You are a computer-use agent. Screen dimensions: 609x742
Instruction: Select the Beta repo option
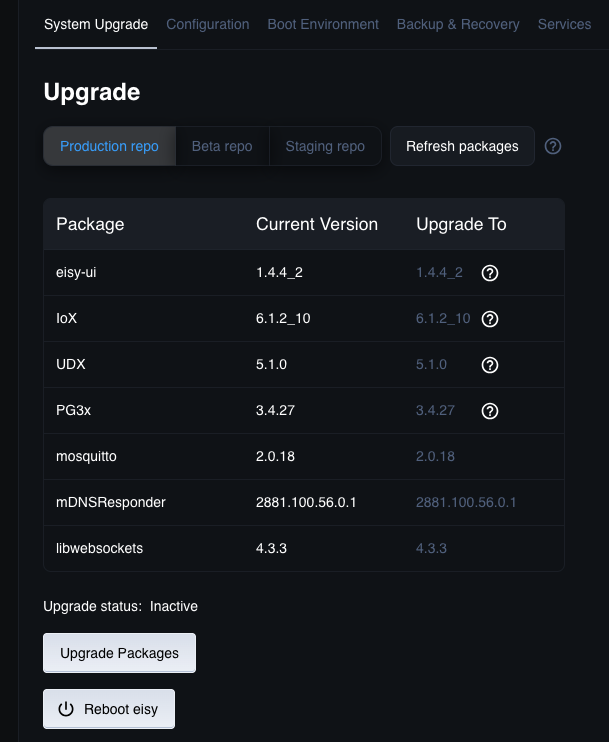(x=222, y=146)
